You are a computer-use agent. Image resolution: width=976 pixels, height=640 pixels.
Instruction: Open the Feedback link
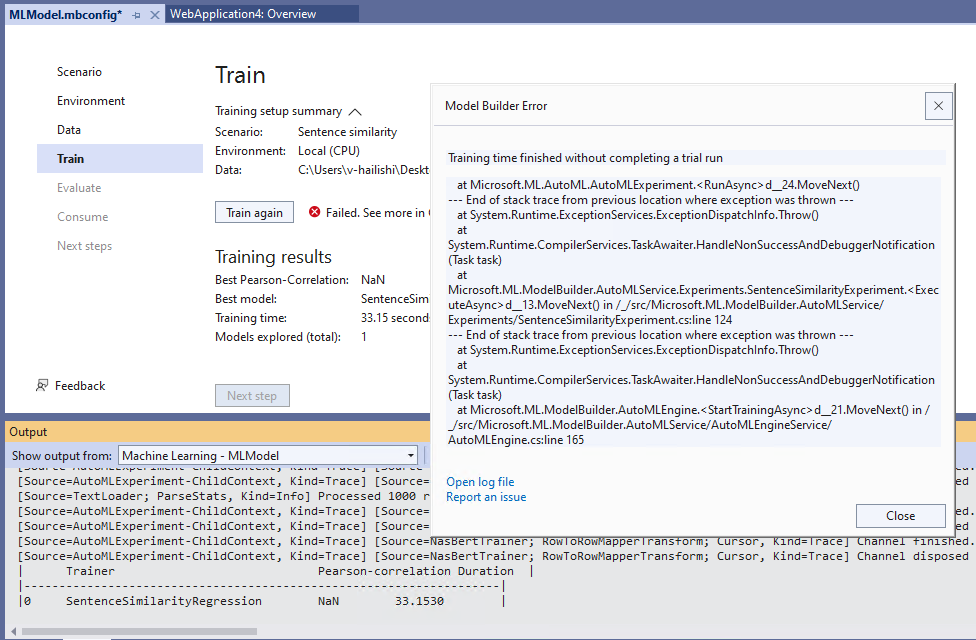(80, 385)
